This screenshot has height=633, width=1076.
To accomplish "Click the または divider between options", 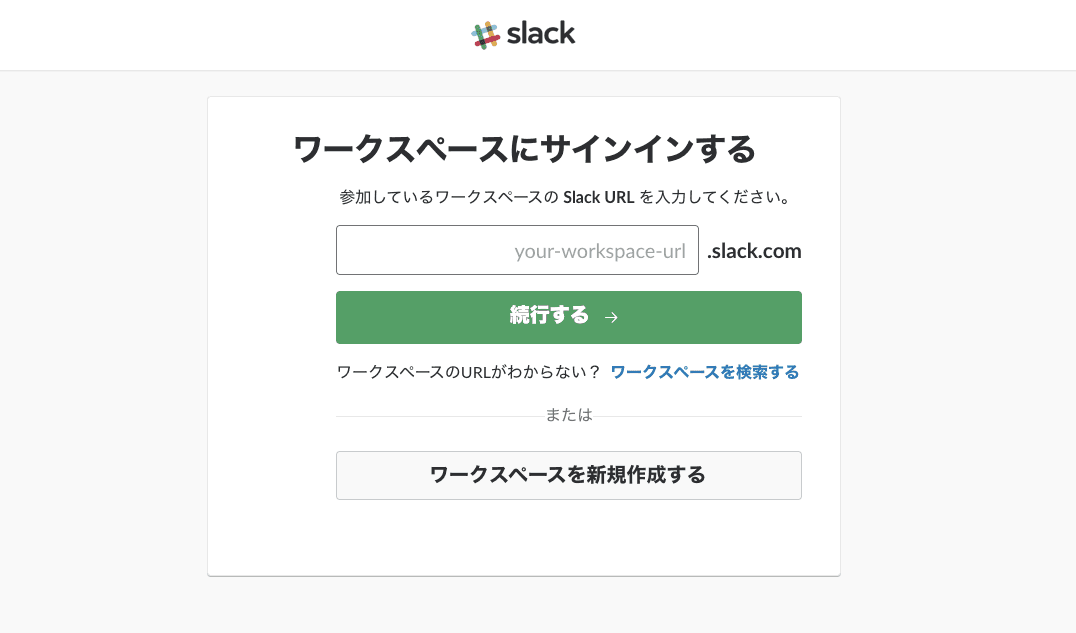I will [x=568, y=414].
